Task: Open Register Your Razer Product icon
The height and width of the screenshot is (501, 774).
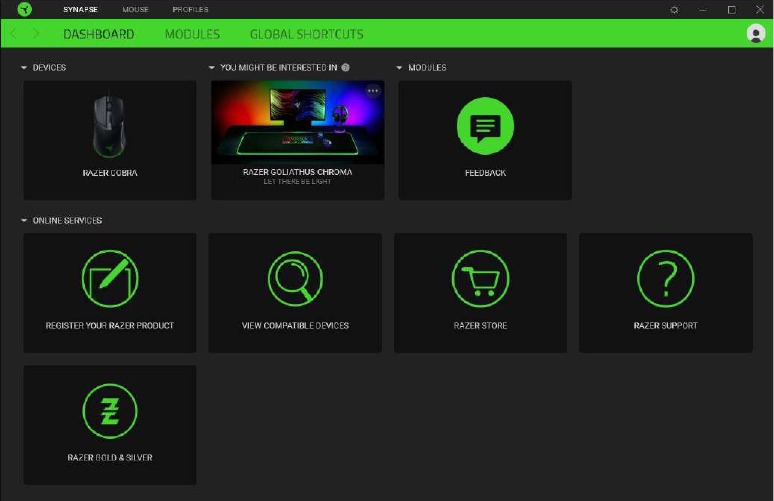Action: click(110, 278)
